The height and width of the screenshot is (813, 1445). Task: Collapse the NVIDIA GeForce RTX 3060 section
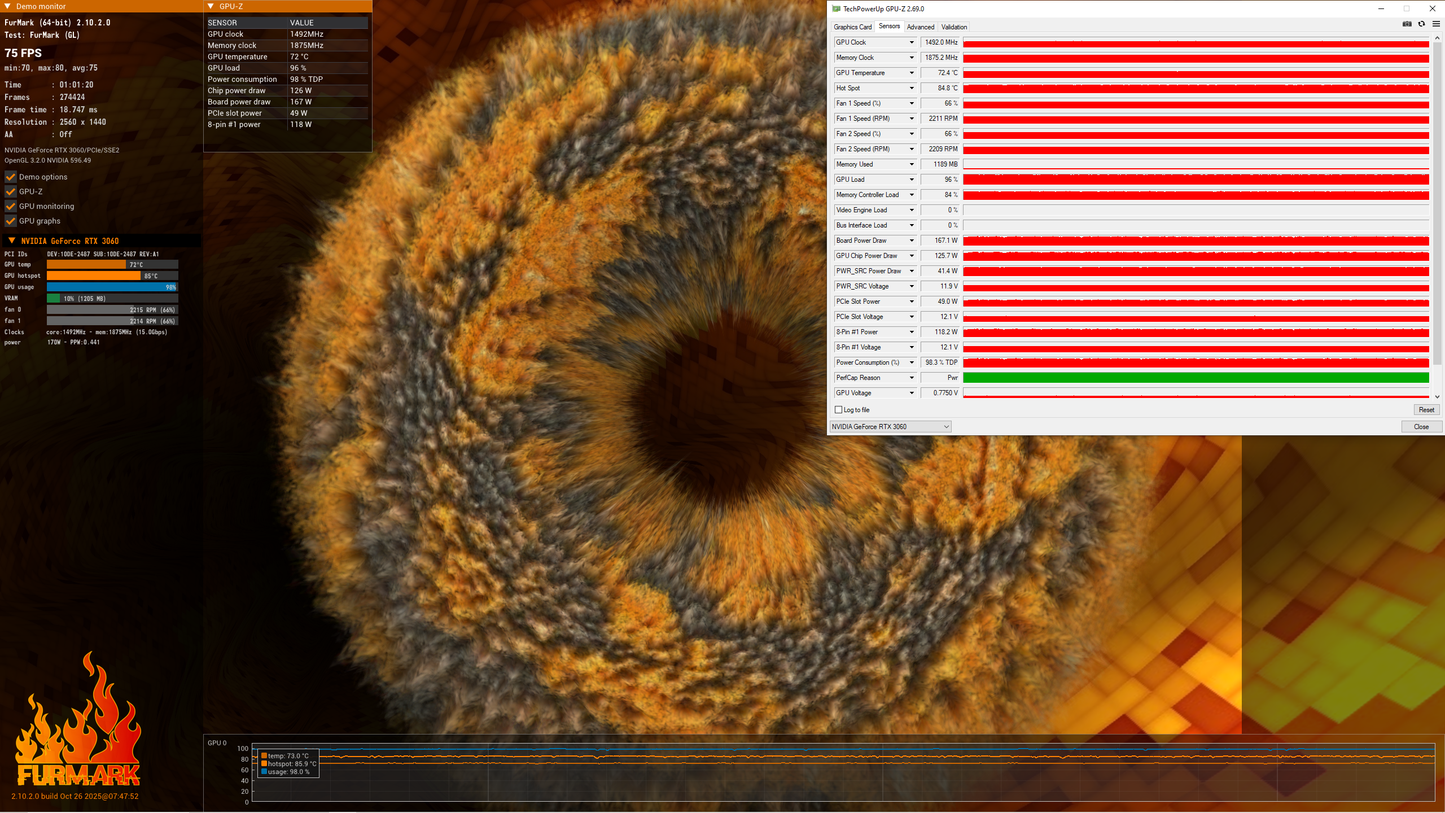click(12, 241)
